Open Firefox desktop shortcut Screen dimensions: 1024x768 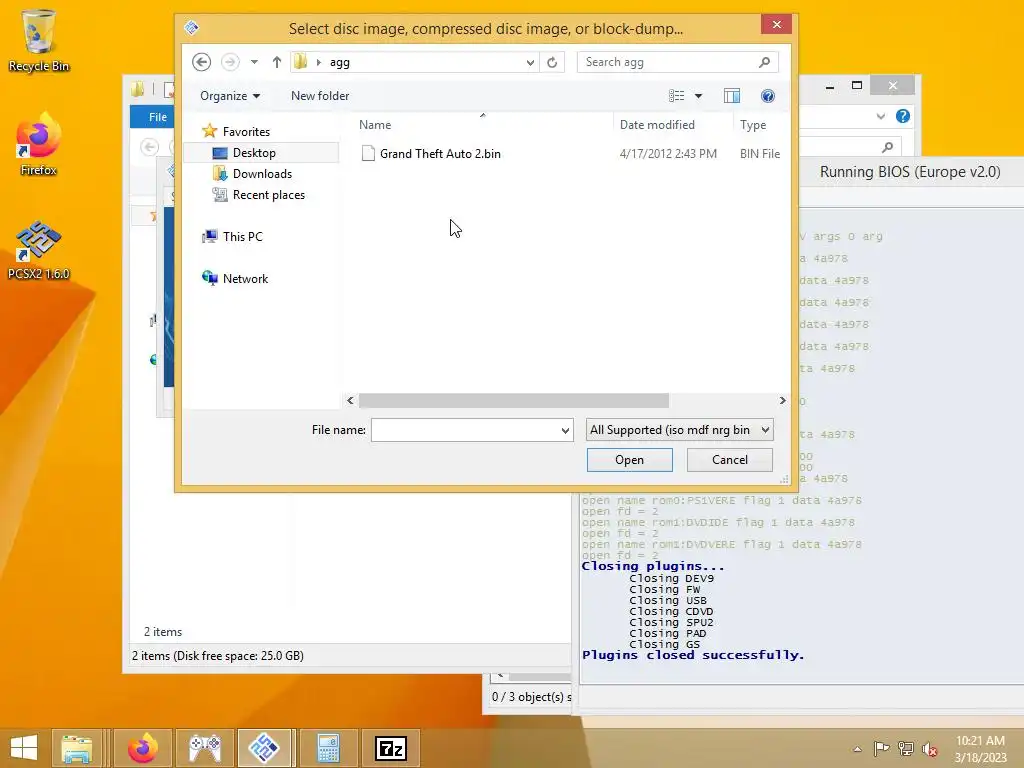coord(39,145)
